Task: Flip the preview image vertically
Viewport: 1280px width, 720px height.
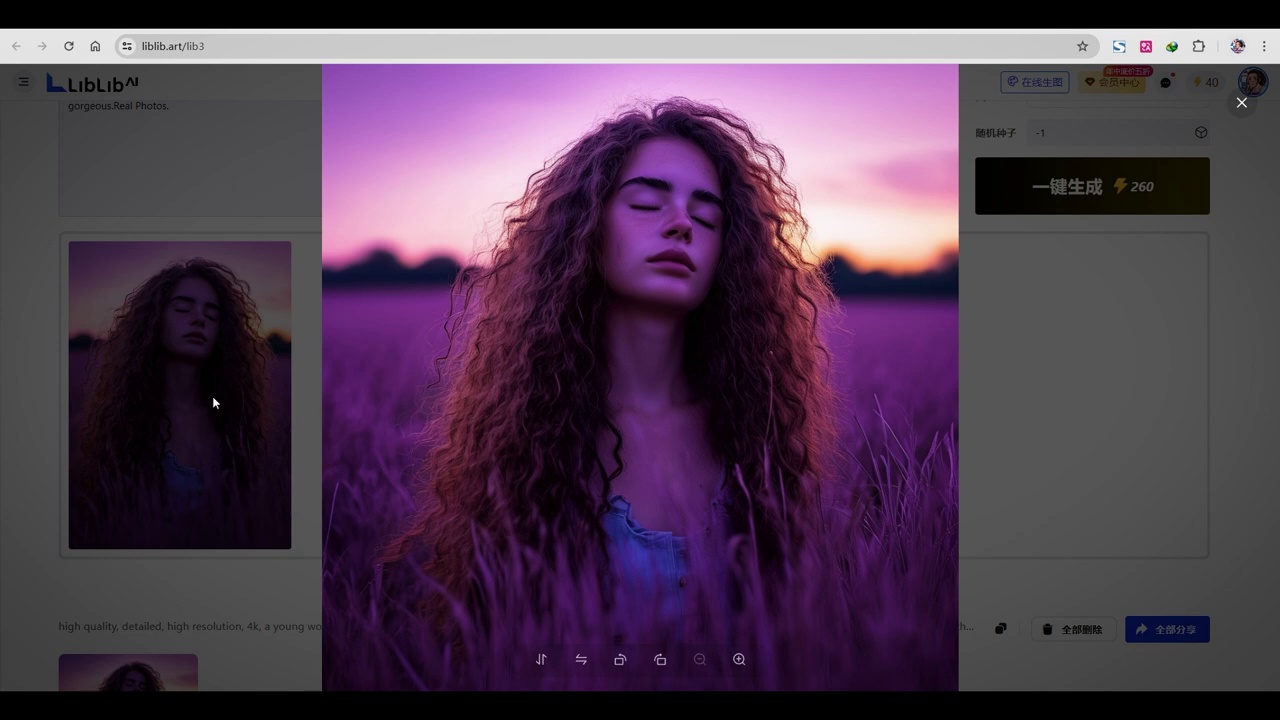Action: tap(541, 659)
